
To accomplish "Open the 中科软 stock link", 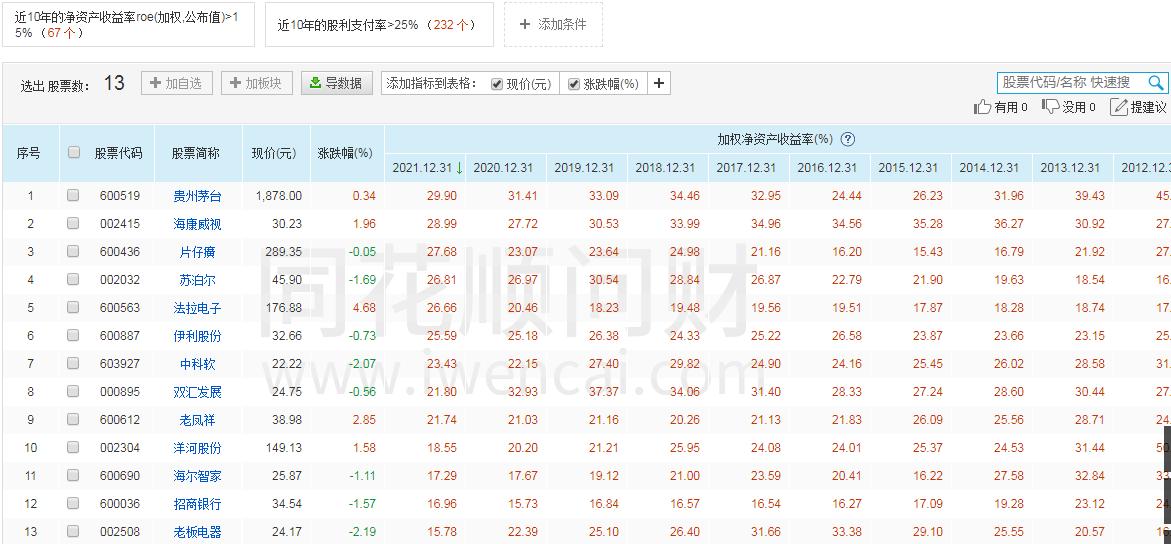I will (197, 364).
